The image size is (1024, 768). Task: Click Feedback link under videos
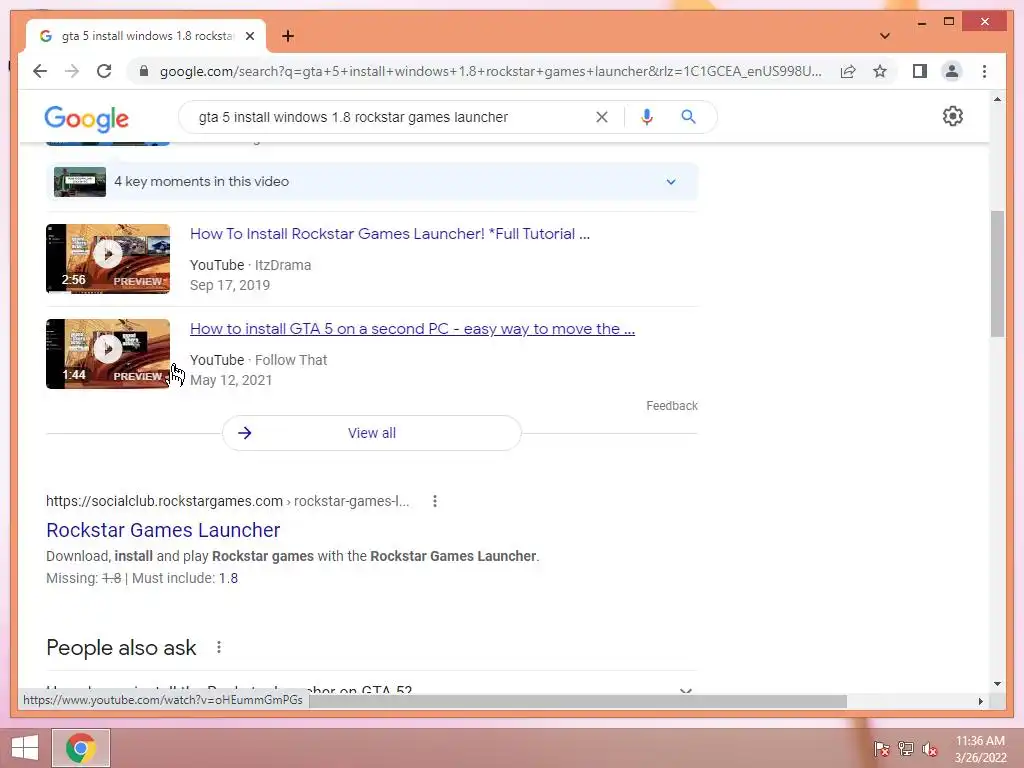pyautogui.click(x=672, y=406)
